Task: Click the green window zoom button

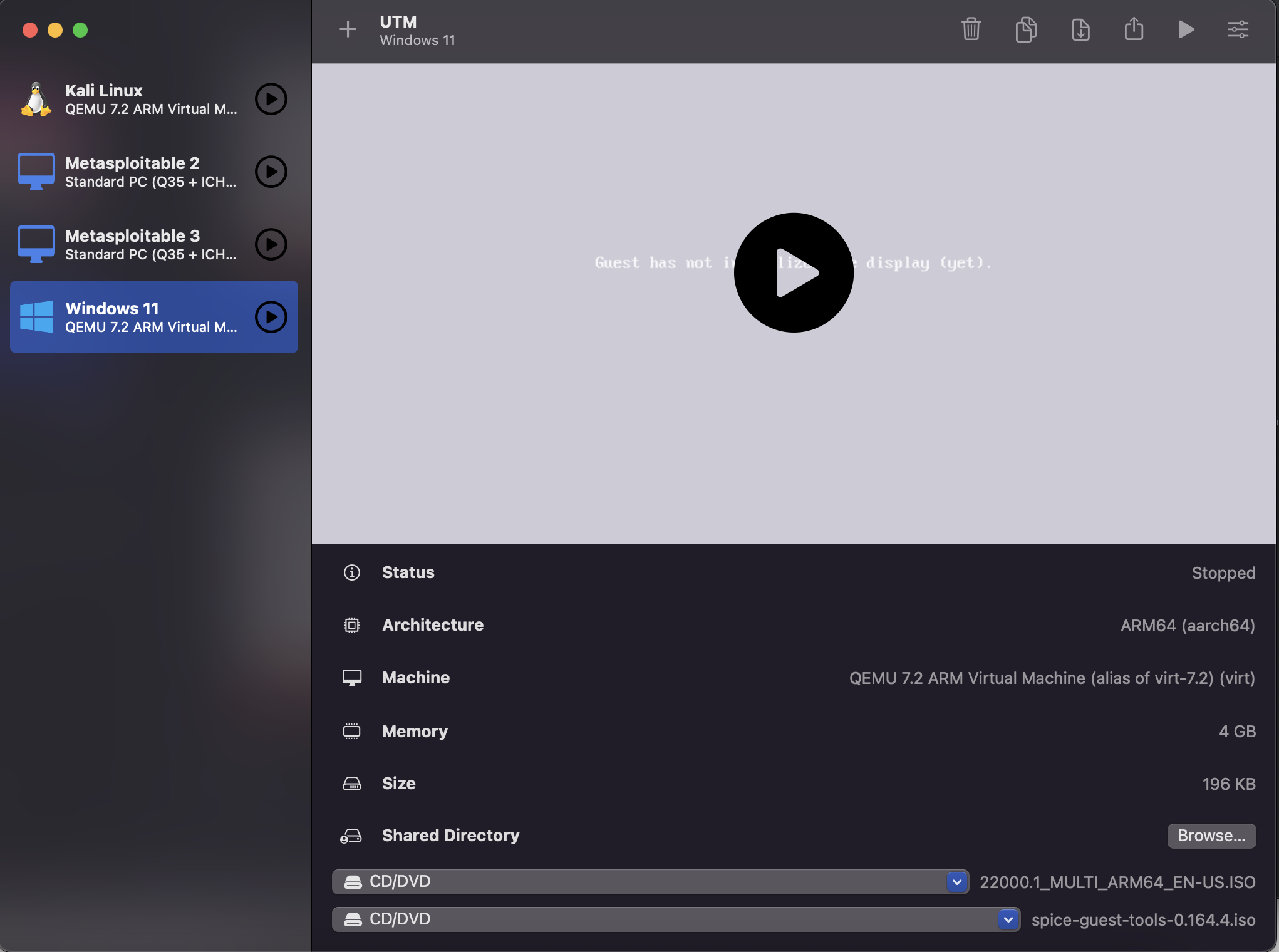Action: [x=80, y=30]
